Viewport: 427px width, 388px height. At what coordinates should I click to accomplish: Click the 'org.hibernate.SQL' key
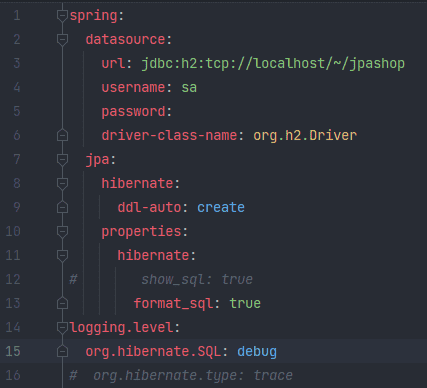[x=153, y=352]
